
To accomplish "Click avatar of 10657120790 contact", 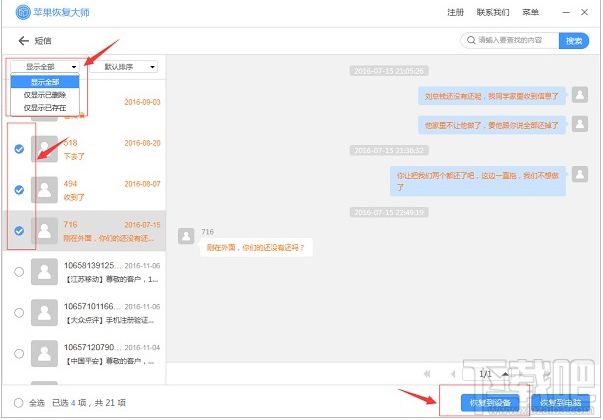I will pyautogui.click(x=45, y=353).
